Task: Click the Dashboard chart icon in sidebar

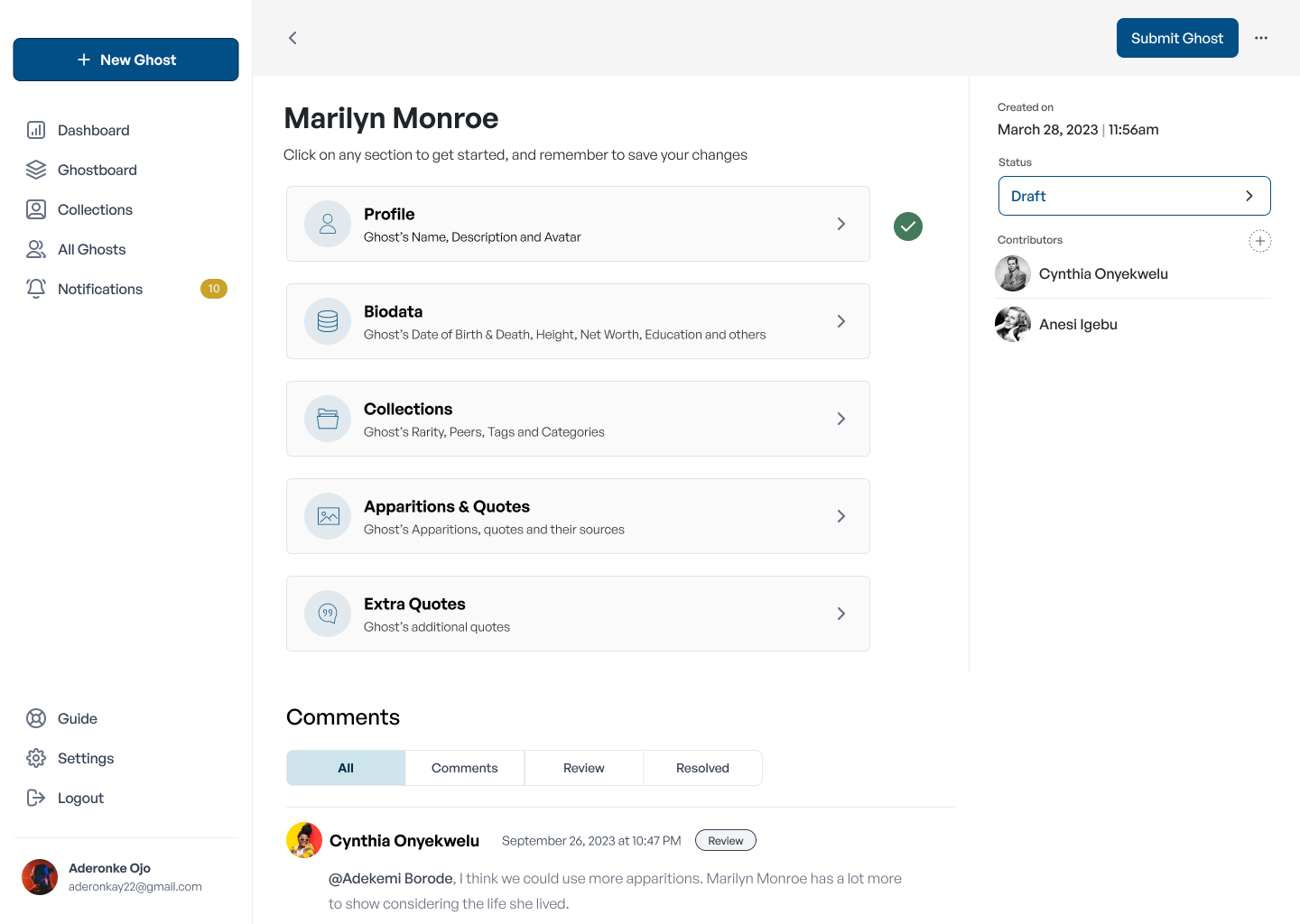Action: [36, 130]
